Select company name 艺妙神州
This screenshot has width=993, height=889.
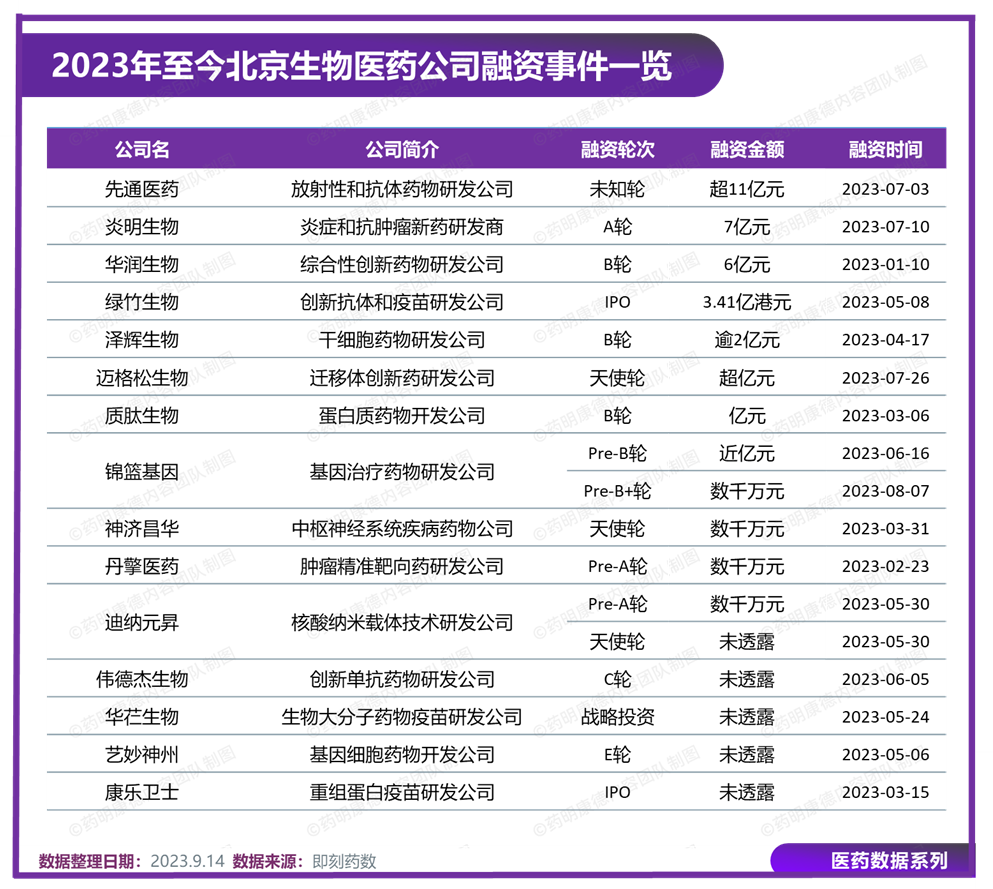pos(142,755)
